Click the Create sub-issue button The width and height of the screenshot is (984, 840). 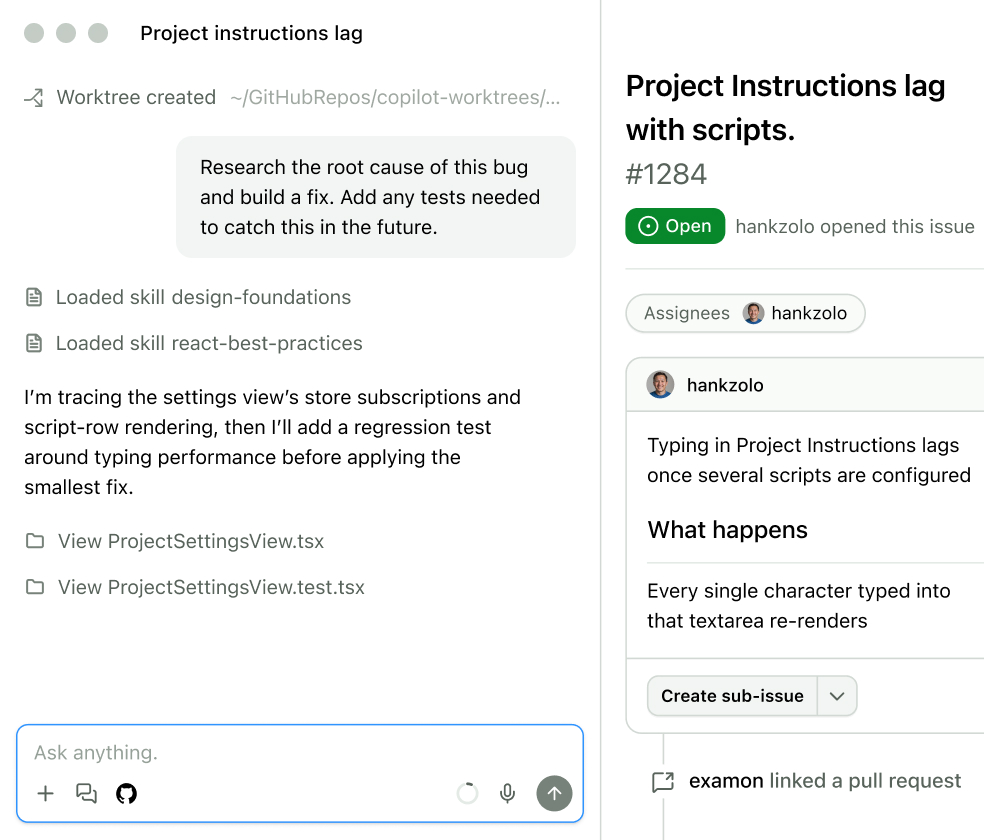tap(732, 696)
